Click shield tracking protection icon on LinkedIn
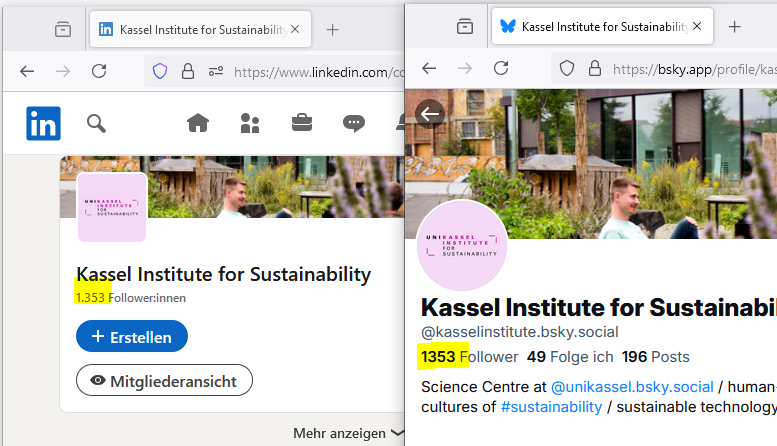Screen dimensions: 777x446 (159, 71)
